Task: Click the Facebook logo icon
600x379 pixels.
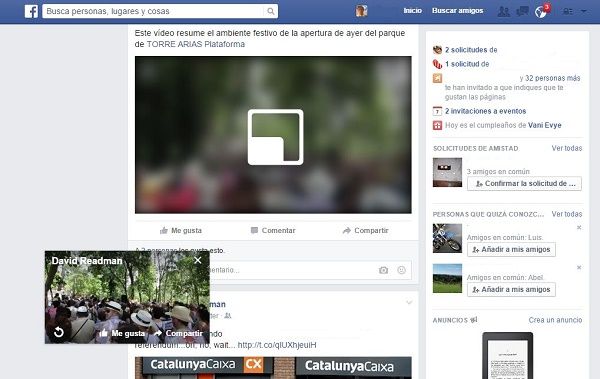Action: point(31,11)
